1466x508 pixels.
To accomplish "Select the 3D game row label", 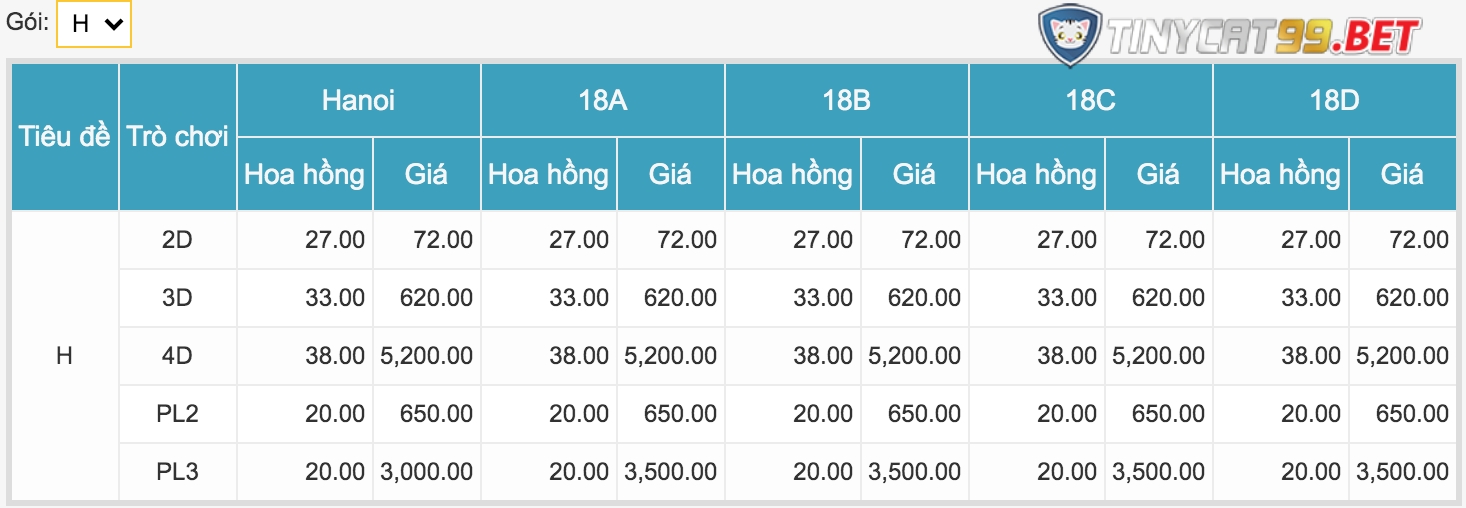I will click(x=177, y=298).
